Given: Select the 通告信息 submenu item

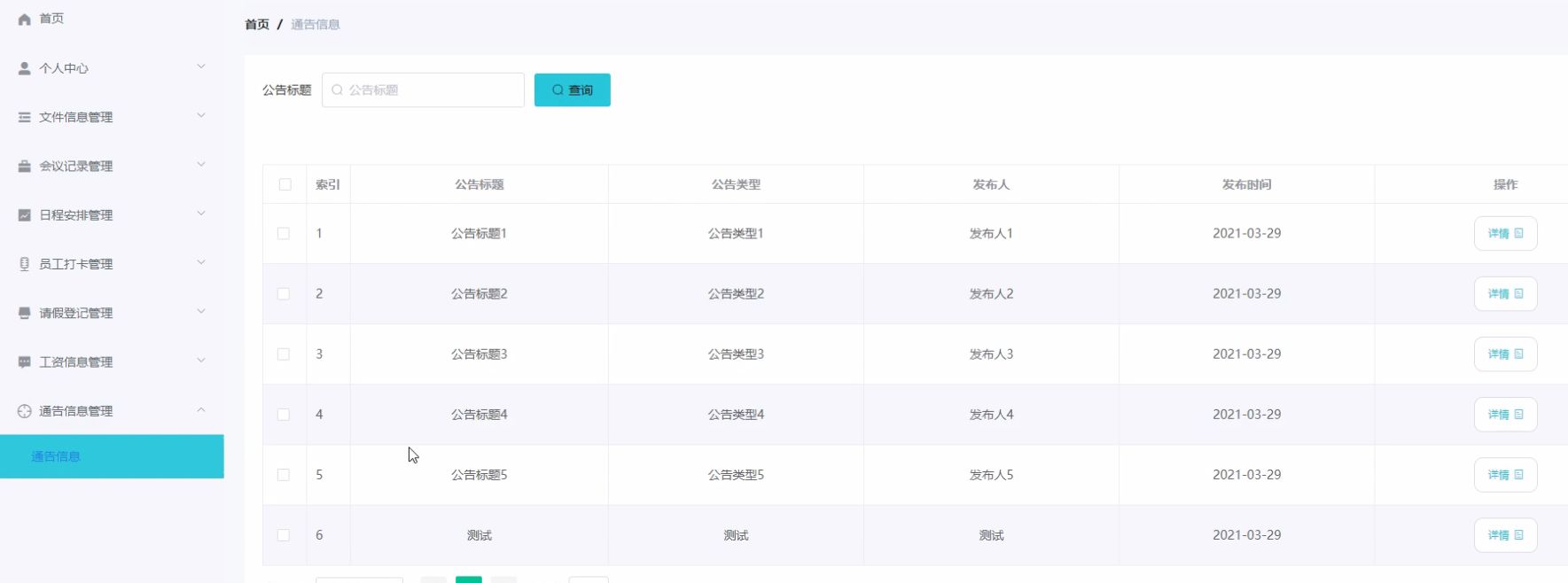Looking at the screenshot, I should coord(112,456).
